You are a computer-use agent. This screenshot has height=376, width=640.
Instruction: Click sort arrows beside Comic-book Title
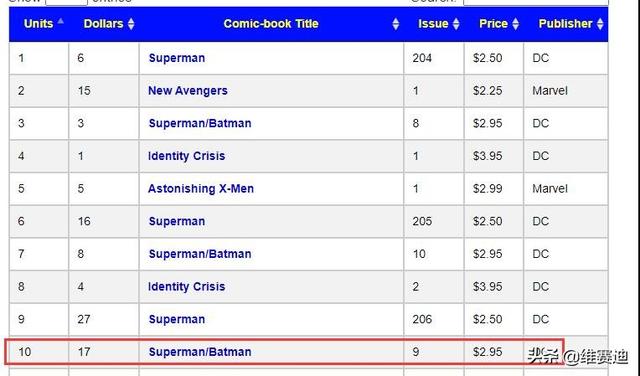click(x=396, y=24)
